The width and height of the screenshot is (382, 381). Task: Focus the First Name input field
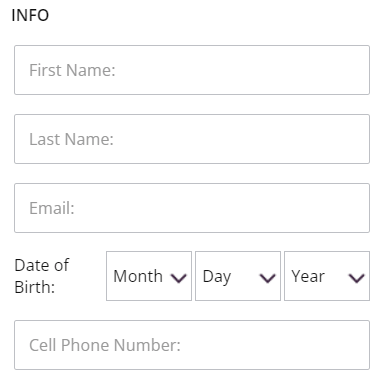(x=192, y=70)
